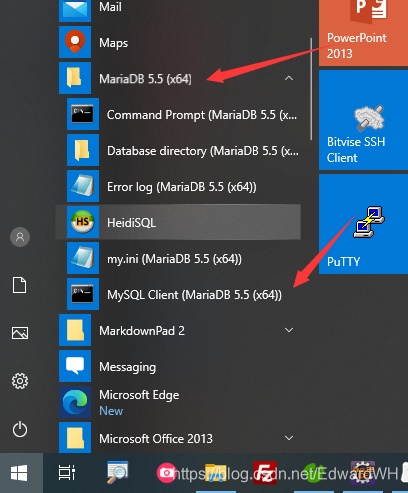The image size is (408, 493).
Task: Click the Microsoft Office 2013 label
Action: pyautogui.click(x=156, y=439)
